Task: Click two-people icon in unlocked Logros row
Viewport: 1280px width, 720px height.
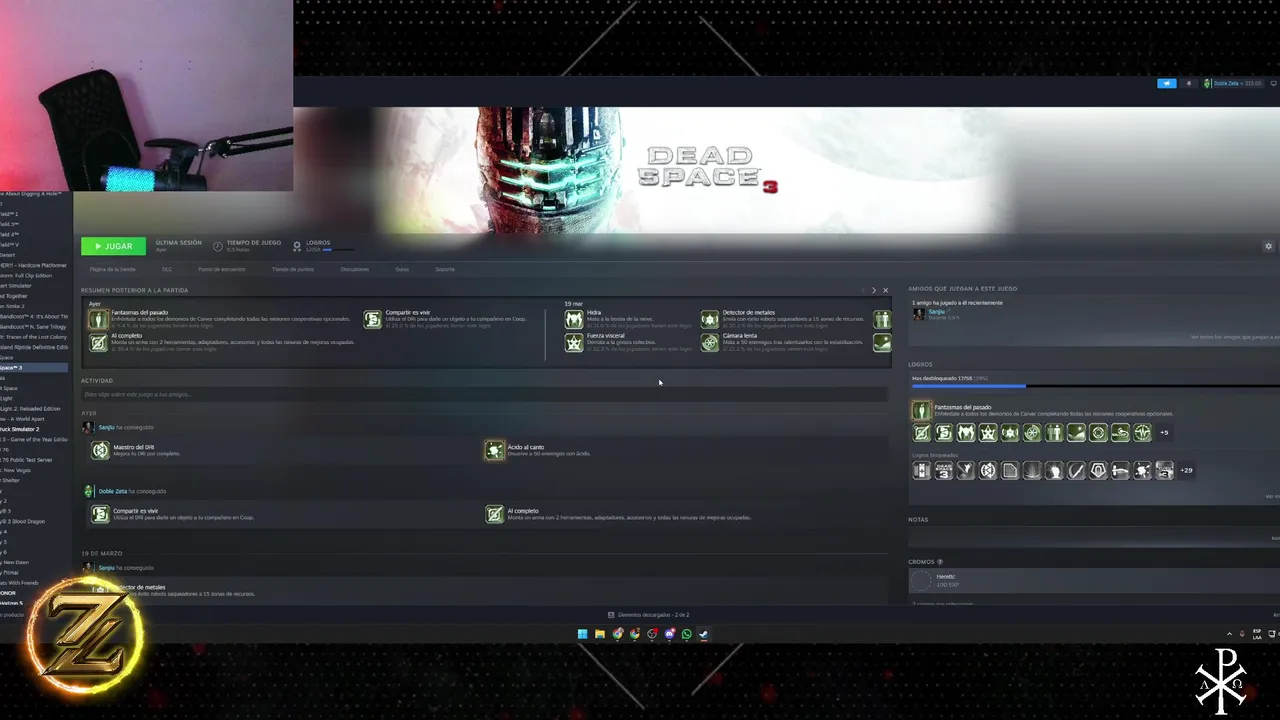Action: [x=1054, y=433]
